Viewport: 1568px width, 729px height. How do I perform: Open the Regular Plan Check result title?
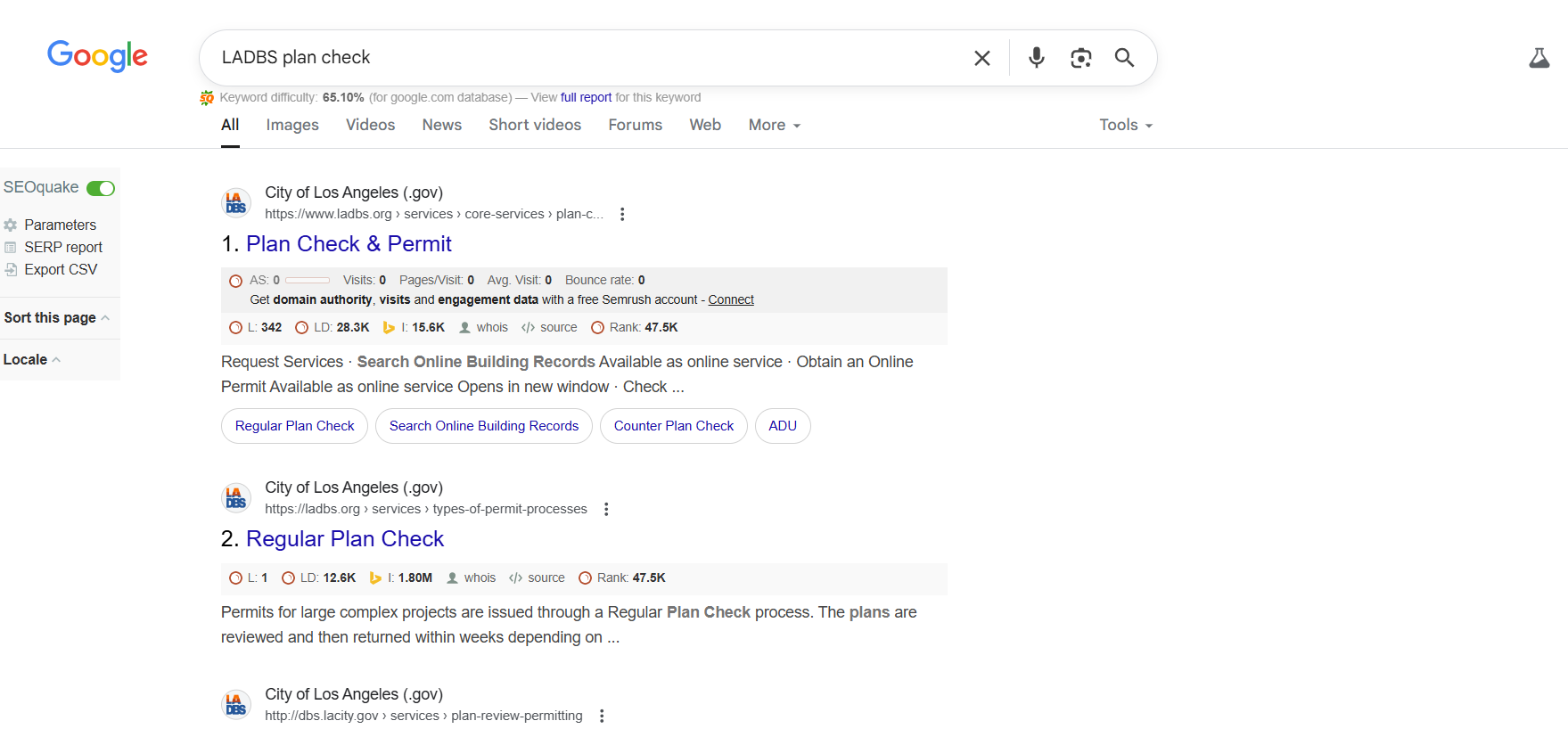click(344, 538)
